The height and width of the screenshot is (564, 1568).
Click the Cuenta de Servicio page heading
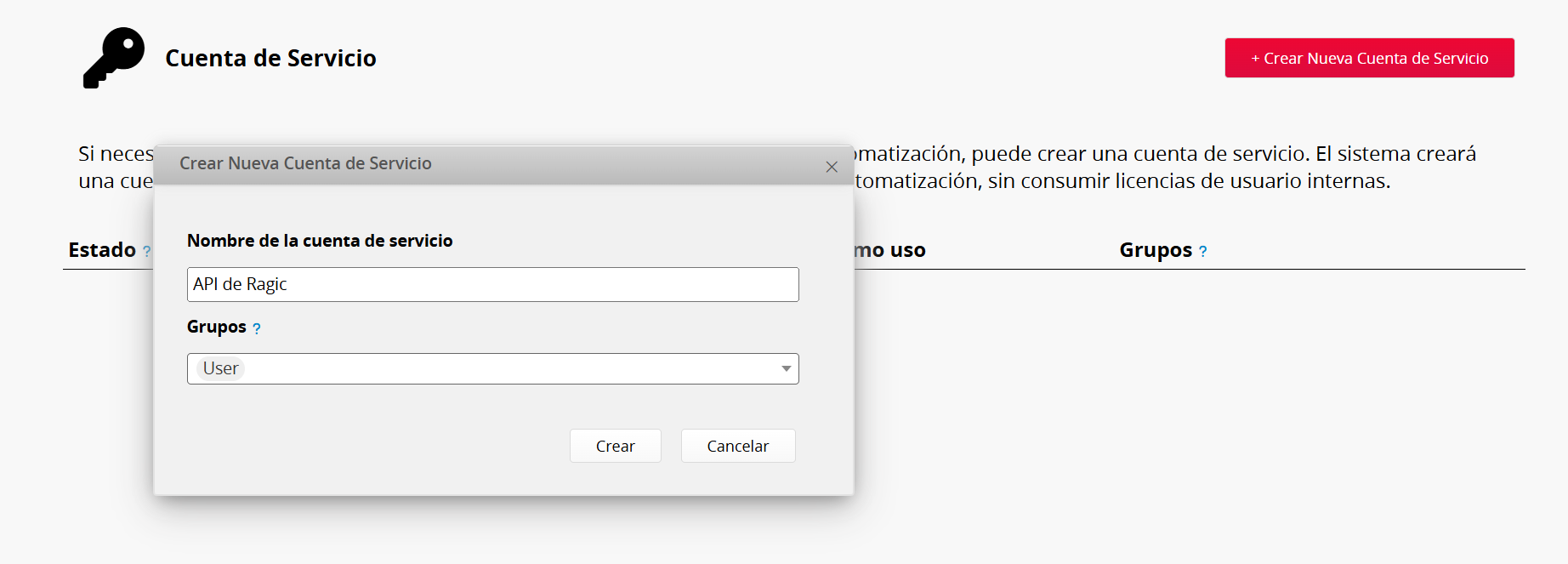270,58
